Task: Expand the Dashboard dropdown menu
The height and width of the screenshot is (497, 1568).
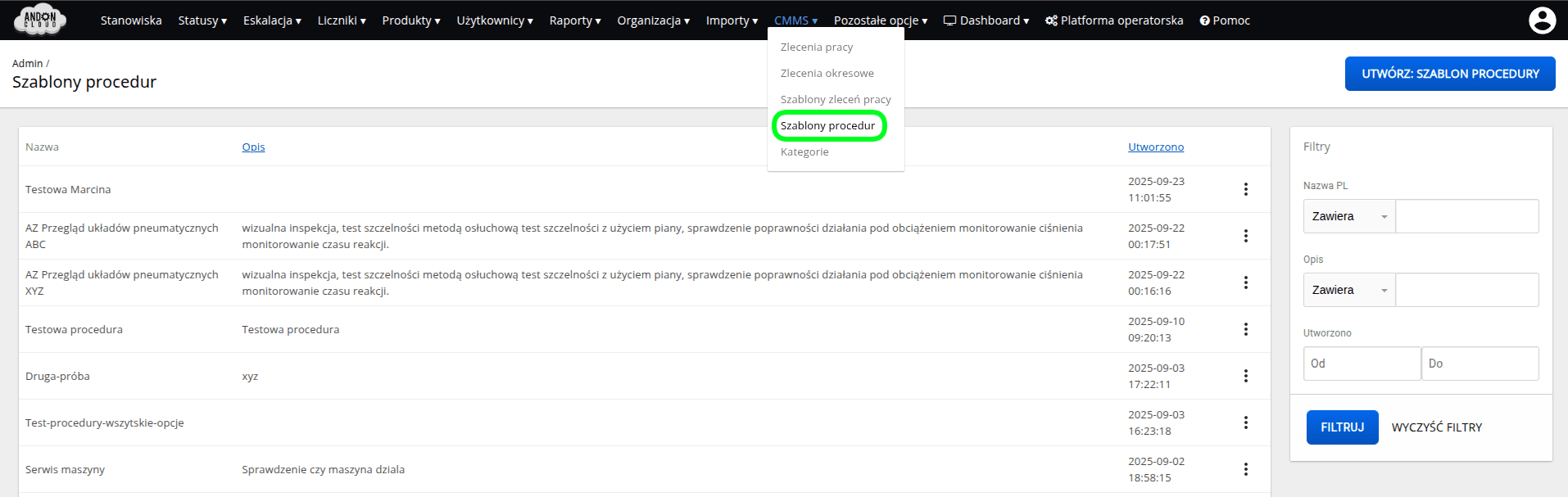Action: tap(986, 20)
